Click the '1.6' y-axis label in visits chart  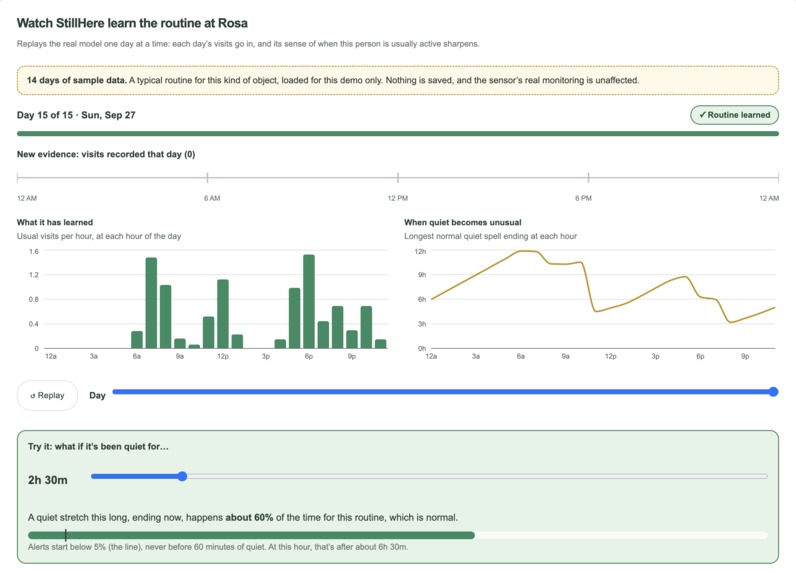pos(34,251)
